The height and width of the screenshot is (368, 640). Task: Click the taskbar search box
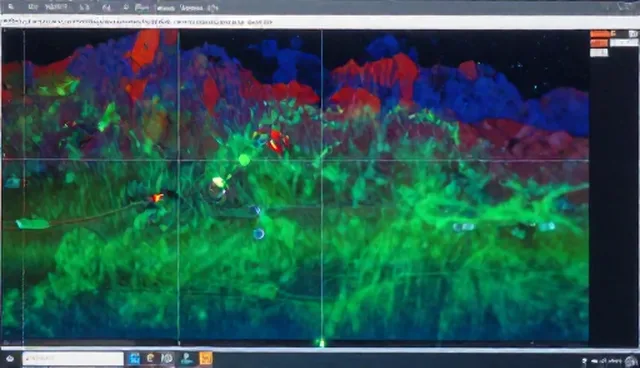tap(73, 359)
